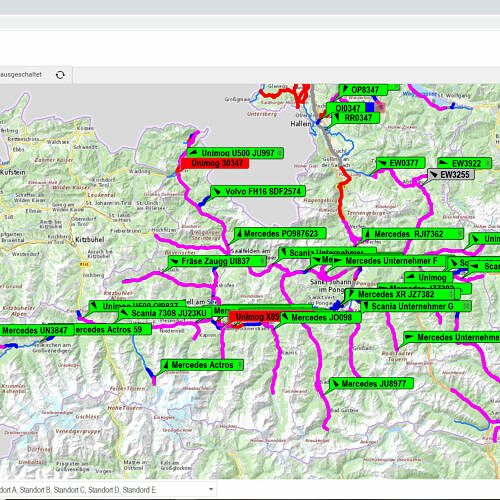Open the Unimog U500 JU997 label
Screen dimensions: 500x500
[x=235, y=153]
